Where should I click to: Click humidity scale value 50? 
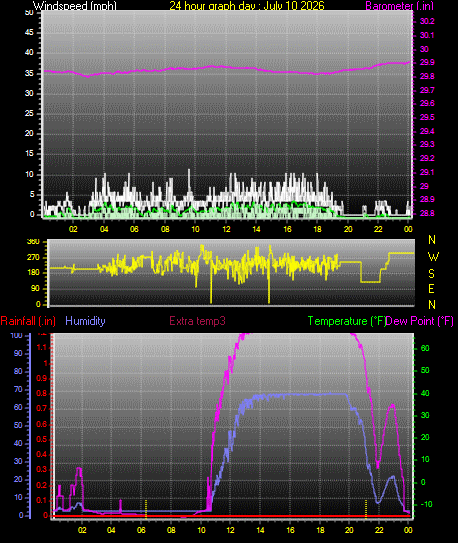pyautogui.click(x=18, y=425)
